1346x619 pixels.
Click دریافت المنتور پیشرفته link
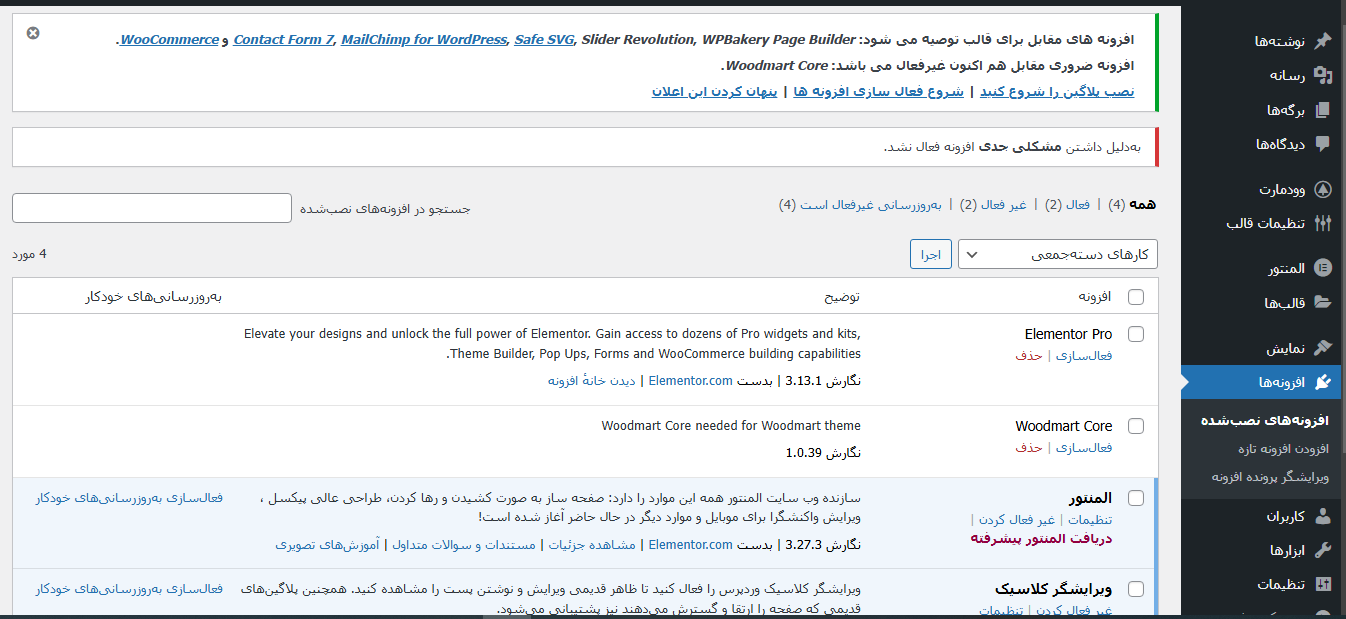click(x=1041, y=538)
